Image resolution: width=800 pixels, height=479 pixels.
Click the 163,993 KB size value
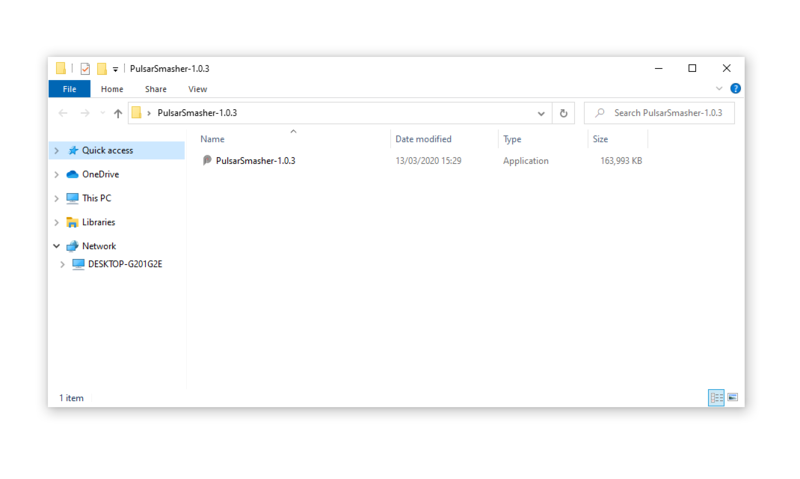pyautogui.click(x=621, y=161)
